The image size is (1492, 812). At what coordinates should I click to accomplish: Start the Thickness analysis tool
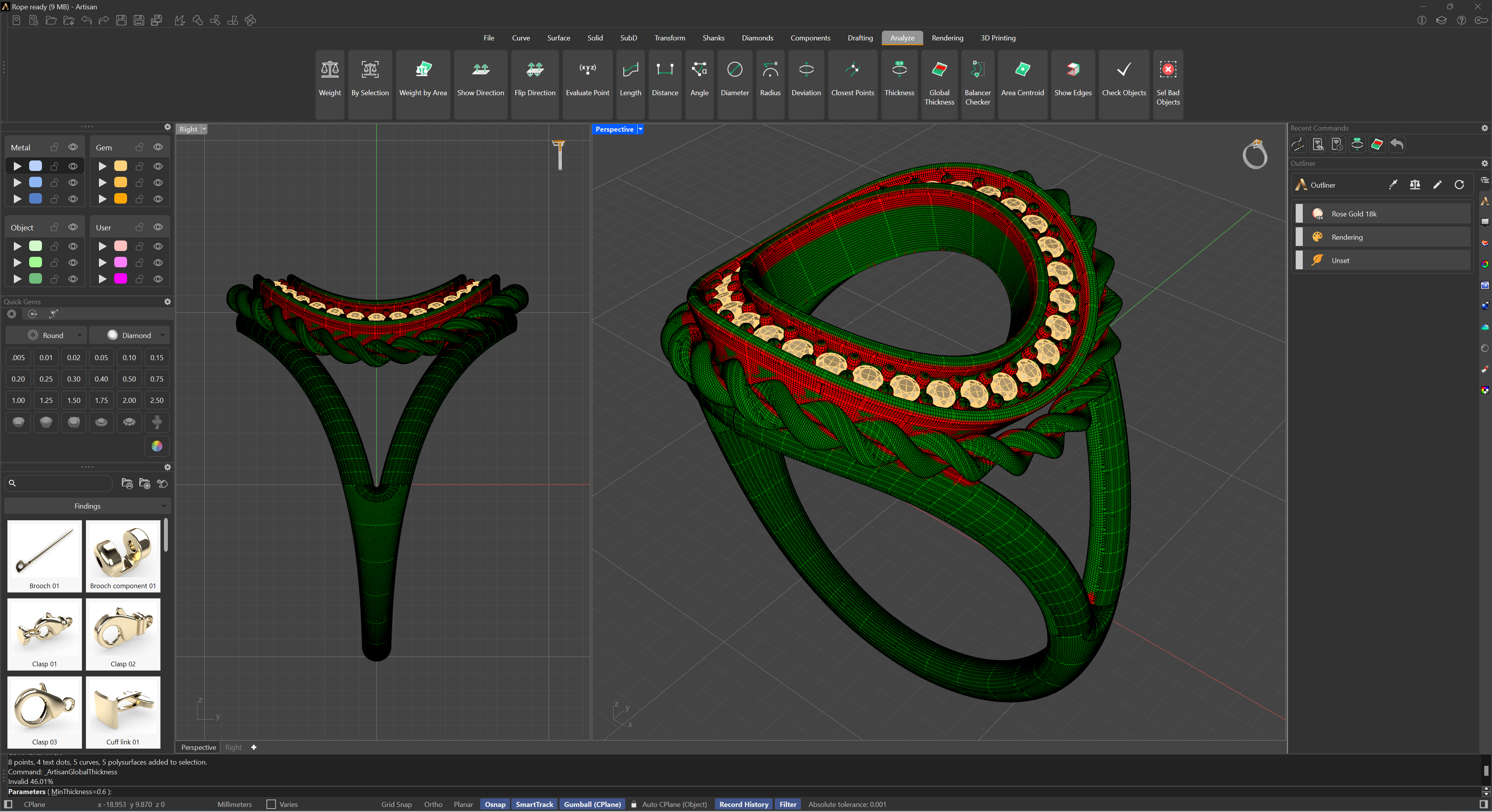pos(899,85)
